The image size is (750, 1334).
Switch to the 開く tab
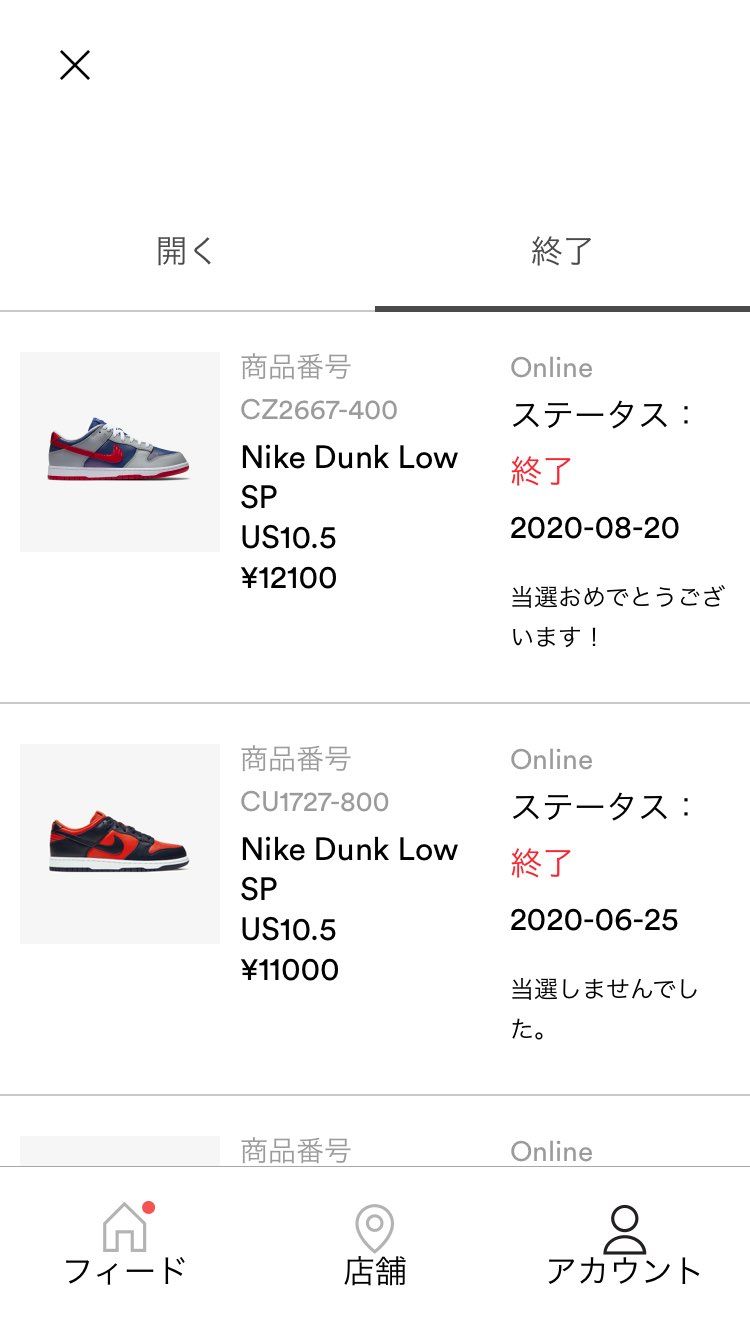coord(186,251)
